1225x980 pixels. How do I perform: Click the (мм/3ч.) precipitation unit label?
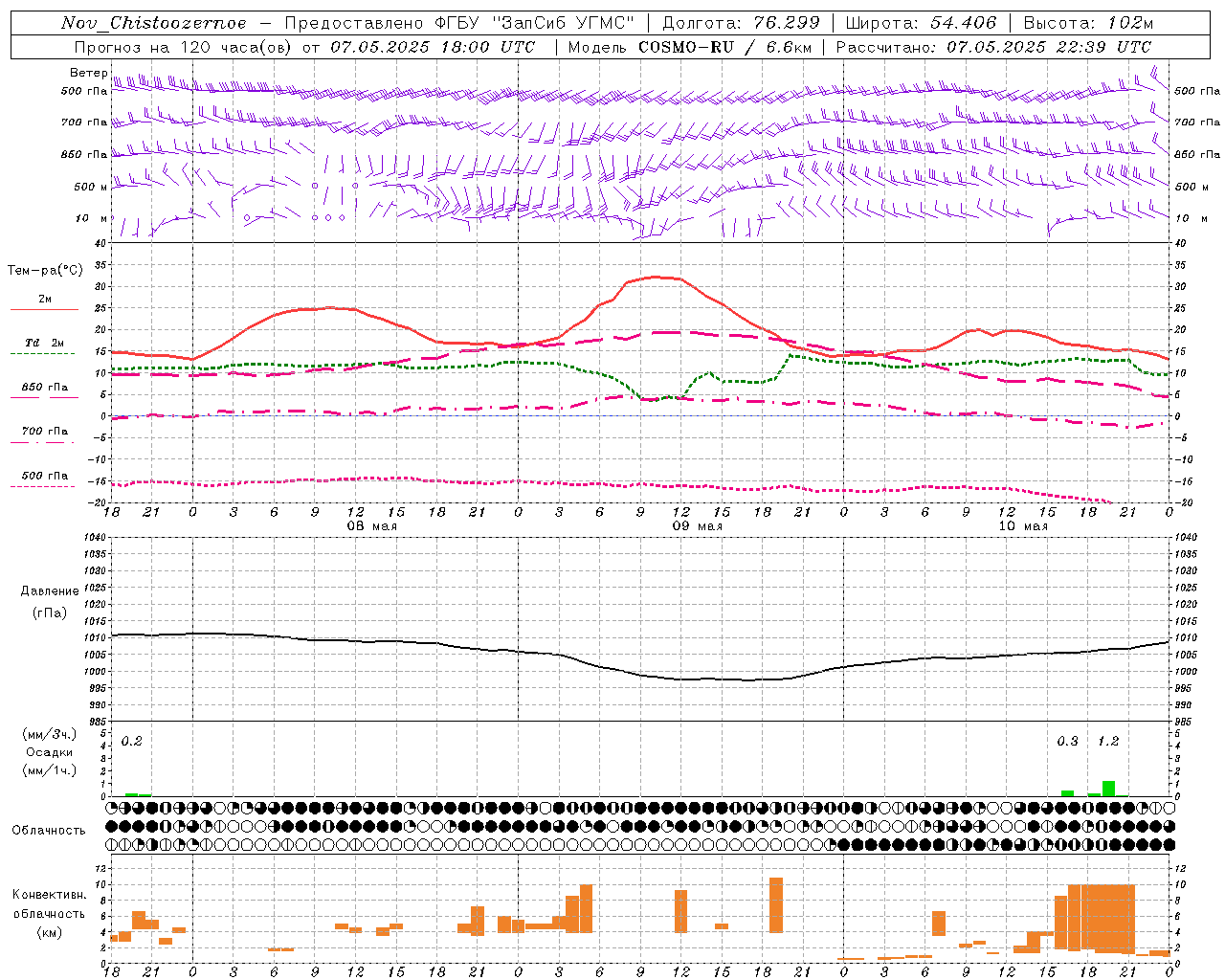pos(49,734)
